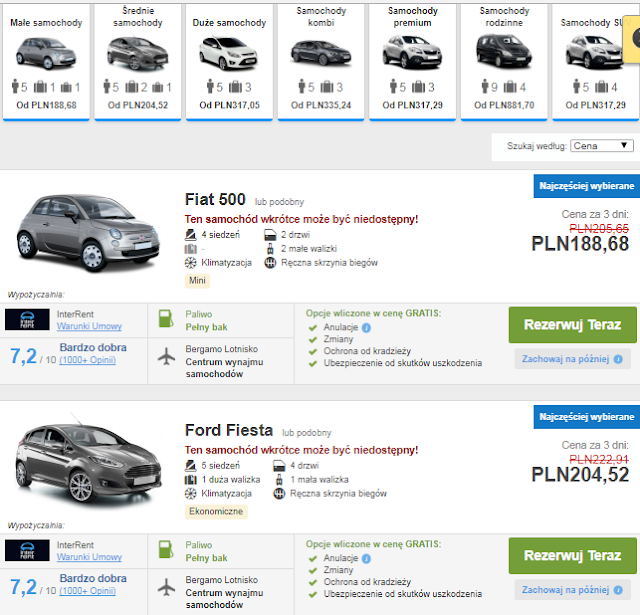Click the info icon on Fiat 500 Zachowaj na później
The height and width of the screenshot is (615, 640).
point(618,359)
